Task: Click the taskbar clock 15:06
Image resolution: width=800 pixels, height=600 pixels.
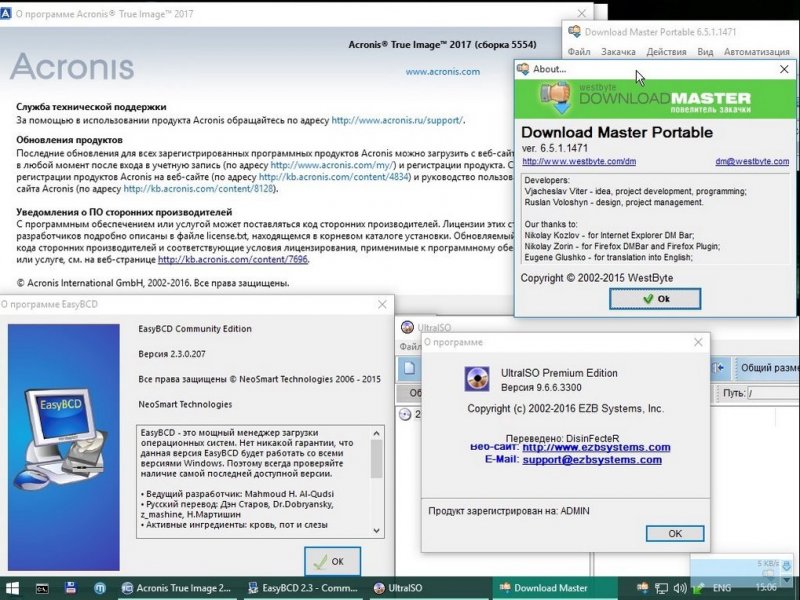Action: [x=766, y=588]
